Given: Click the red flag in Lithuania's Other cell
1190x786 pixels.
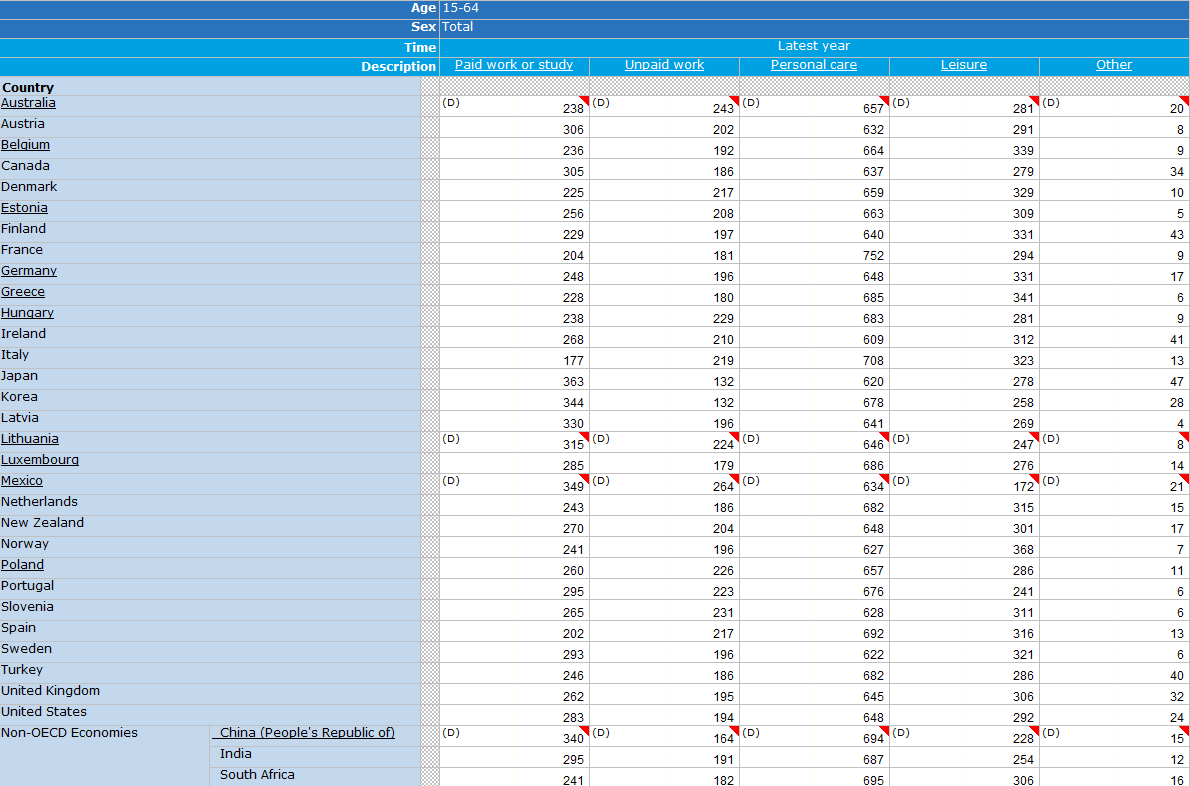Looking at the screenshot, I should (x=1184, y=436).
